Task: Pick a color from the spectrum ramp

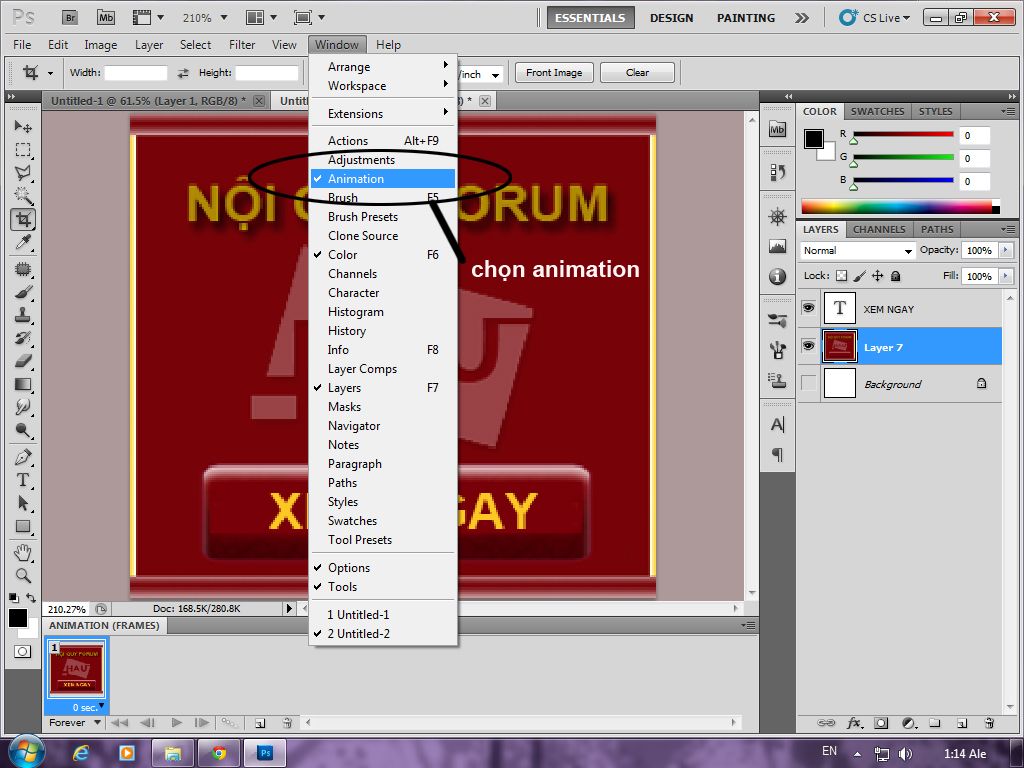Action: [x=899, y=207]
